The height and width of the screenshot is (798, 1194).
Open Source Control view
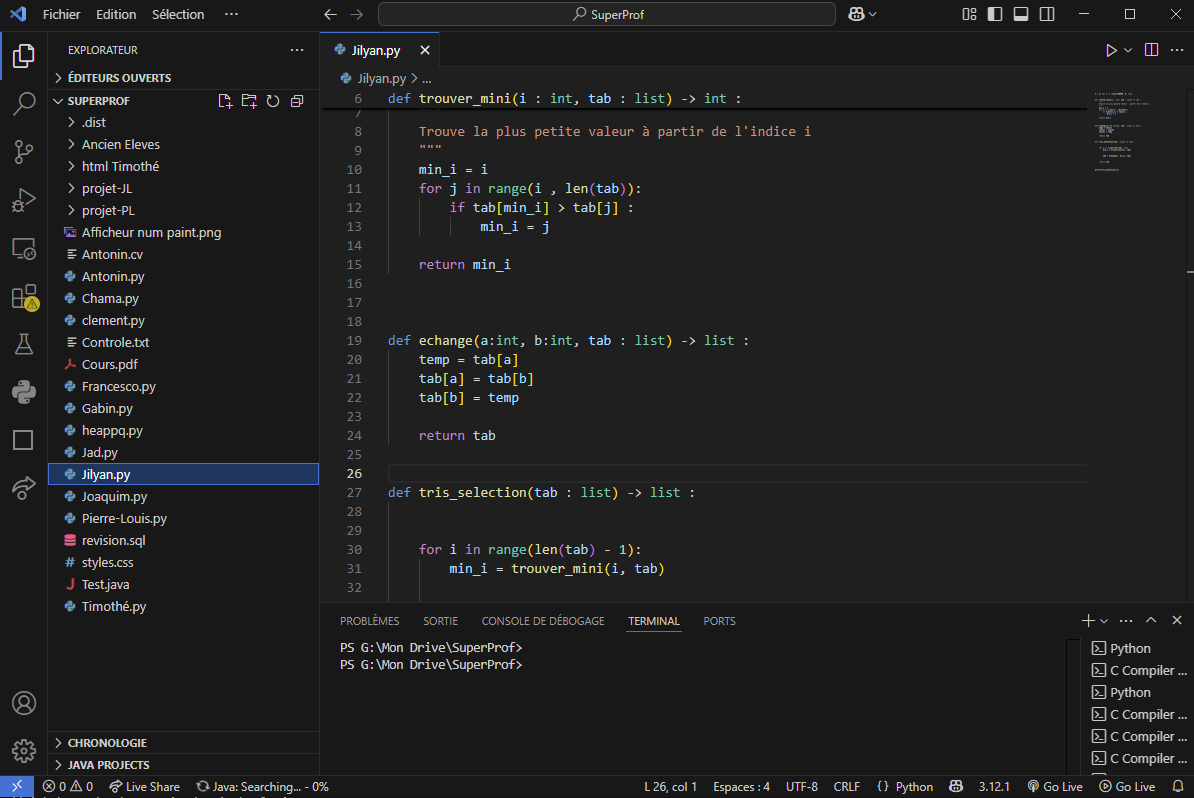click(x=23, y=151)
